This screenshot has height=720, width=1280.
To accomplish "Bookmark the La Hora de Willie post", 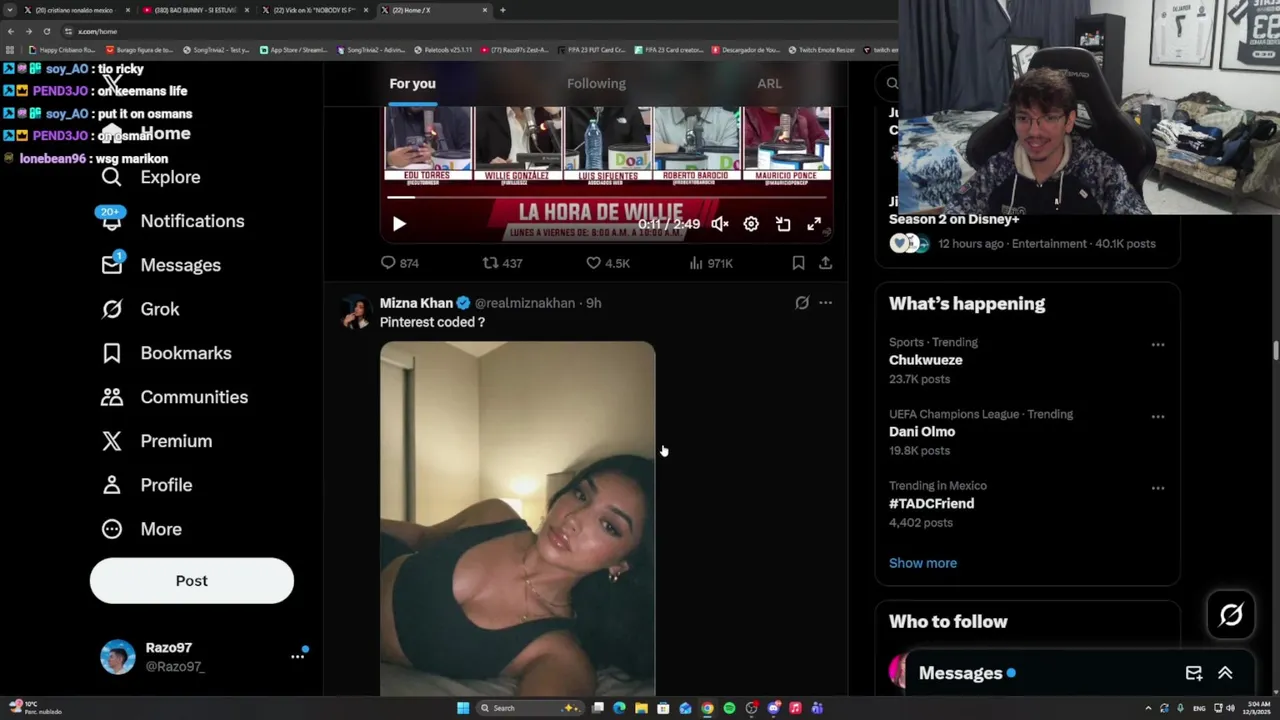I will (798, 263).
